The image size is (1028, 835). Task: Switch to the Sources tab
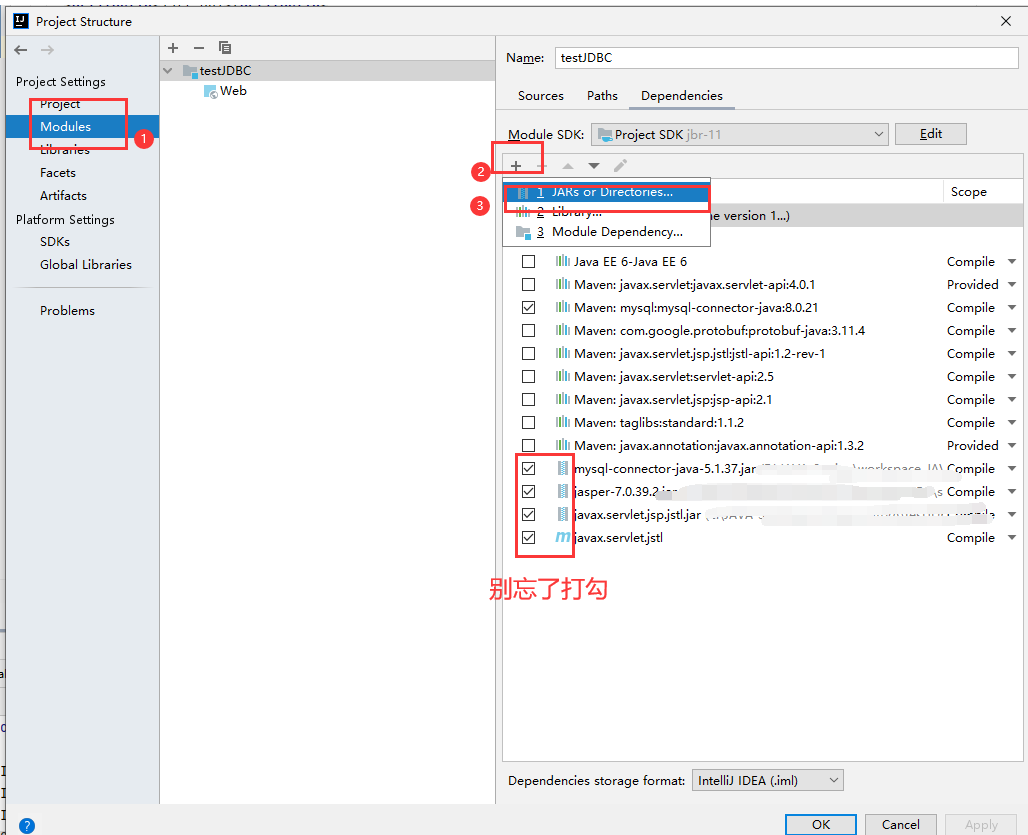540,96
